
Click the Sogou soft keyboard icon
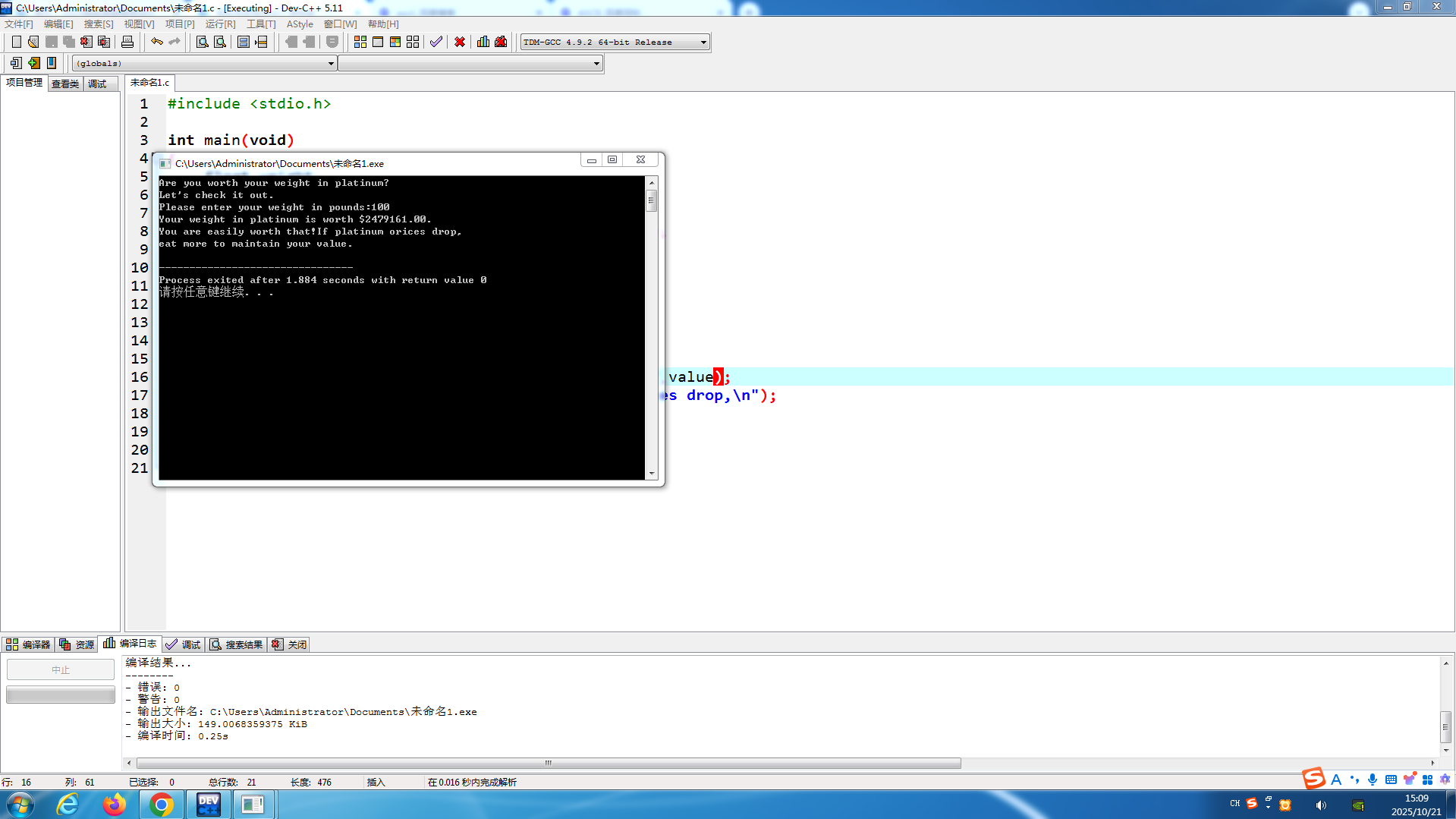pyautogui.click(x=1391, y=780)
